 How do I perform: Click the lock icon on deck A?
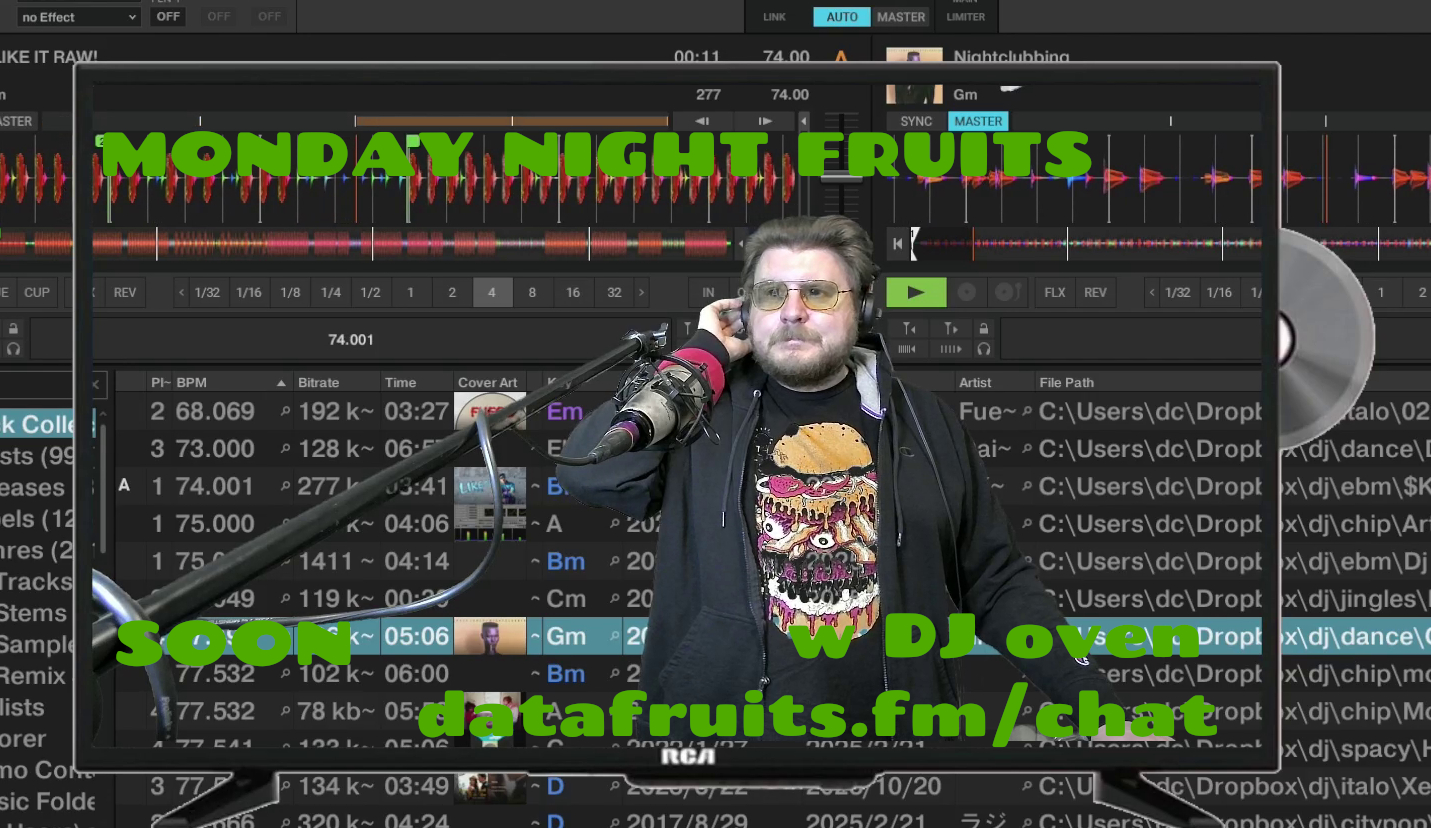[x=14, y=329]
